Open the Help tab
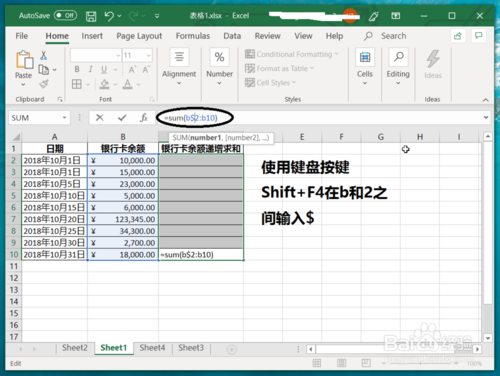 334,36
